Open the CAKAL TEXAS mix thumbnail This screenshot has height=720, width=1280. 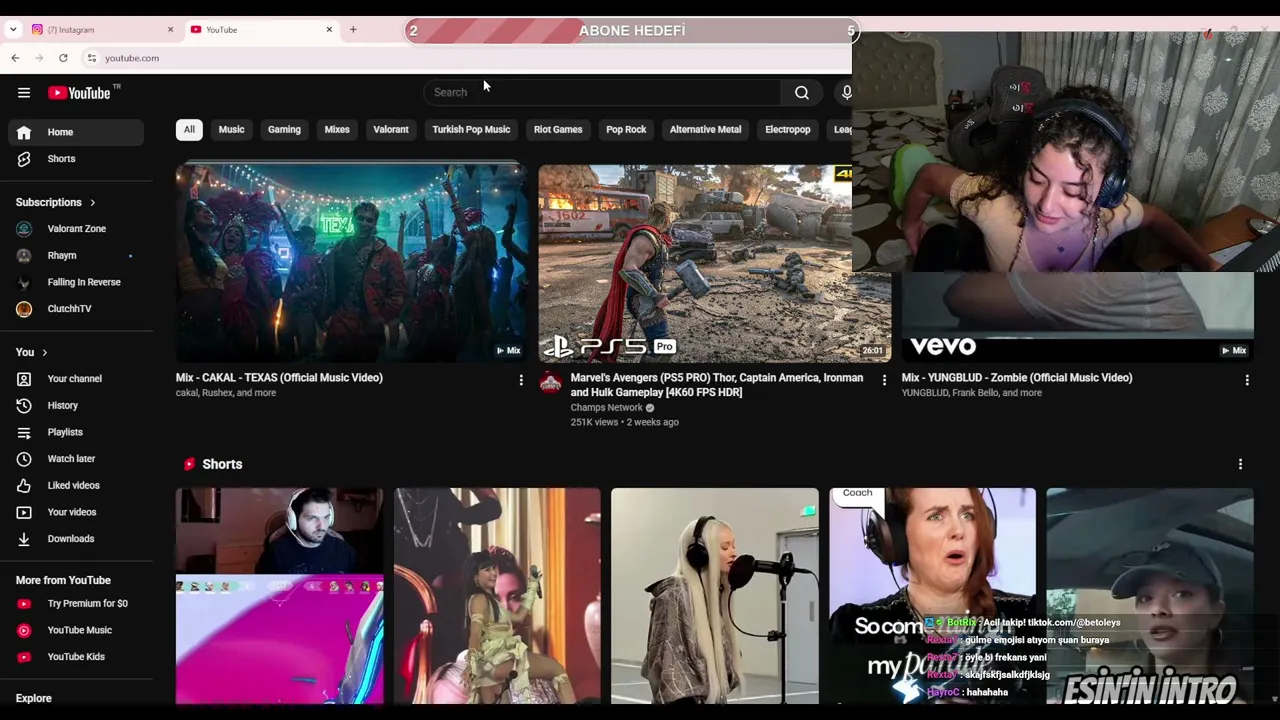(x=351, y=263)
